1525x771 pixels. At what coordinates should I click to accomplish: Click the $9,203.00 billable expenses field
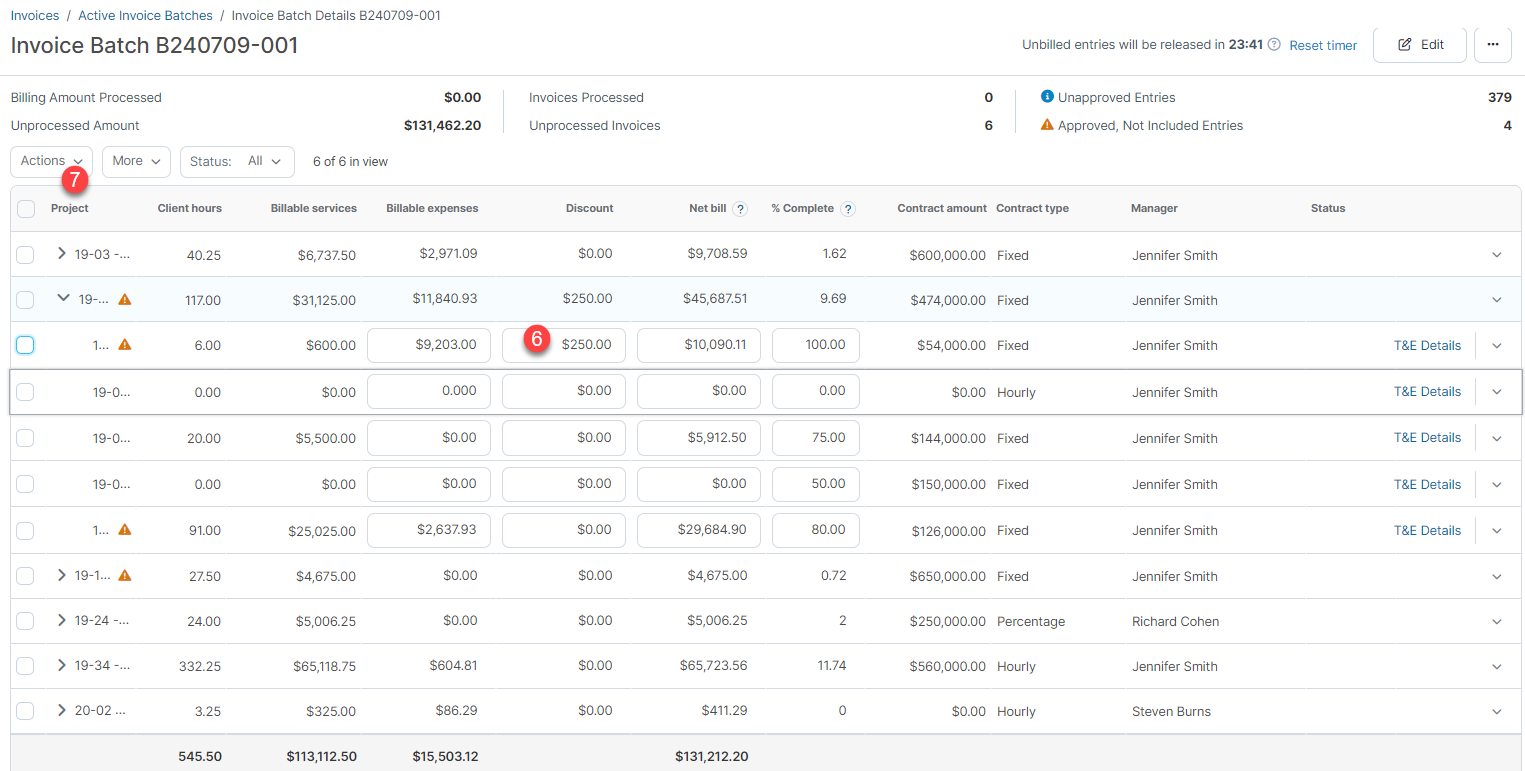click(x=429, y=345)
